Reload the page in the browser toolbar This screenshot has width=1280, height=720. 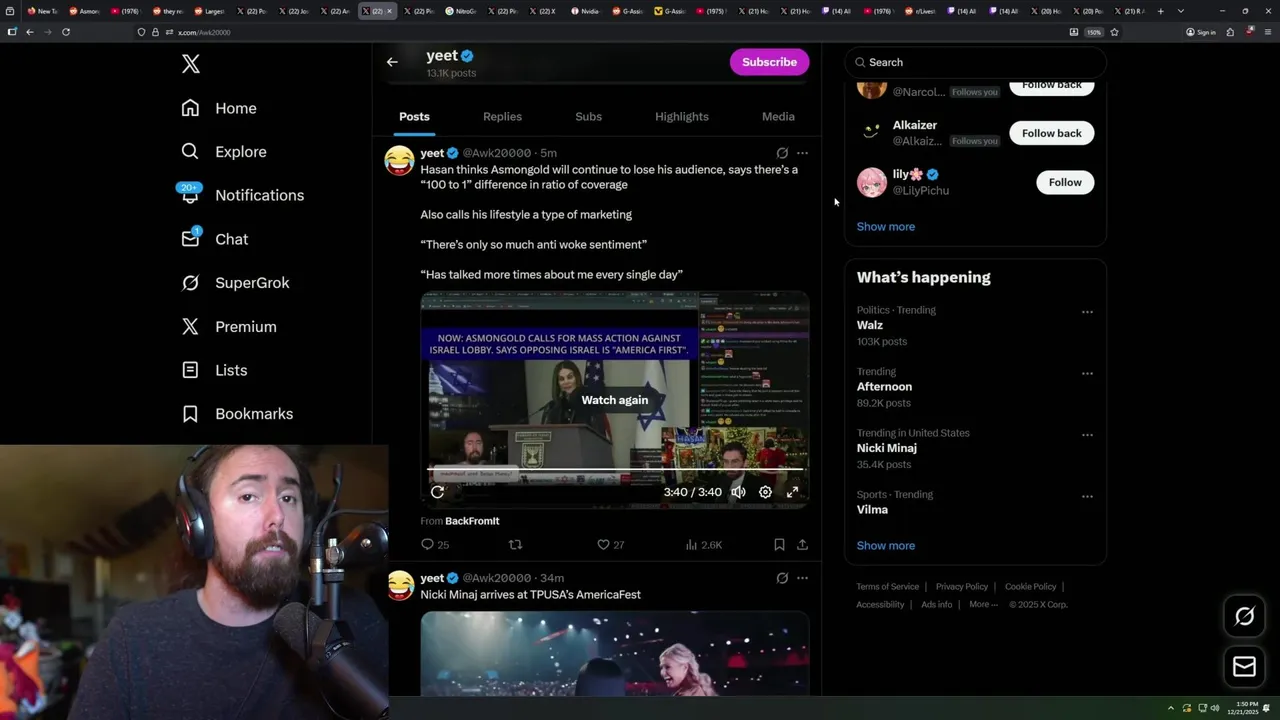[x=66, y=32]
